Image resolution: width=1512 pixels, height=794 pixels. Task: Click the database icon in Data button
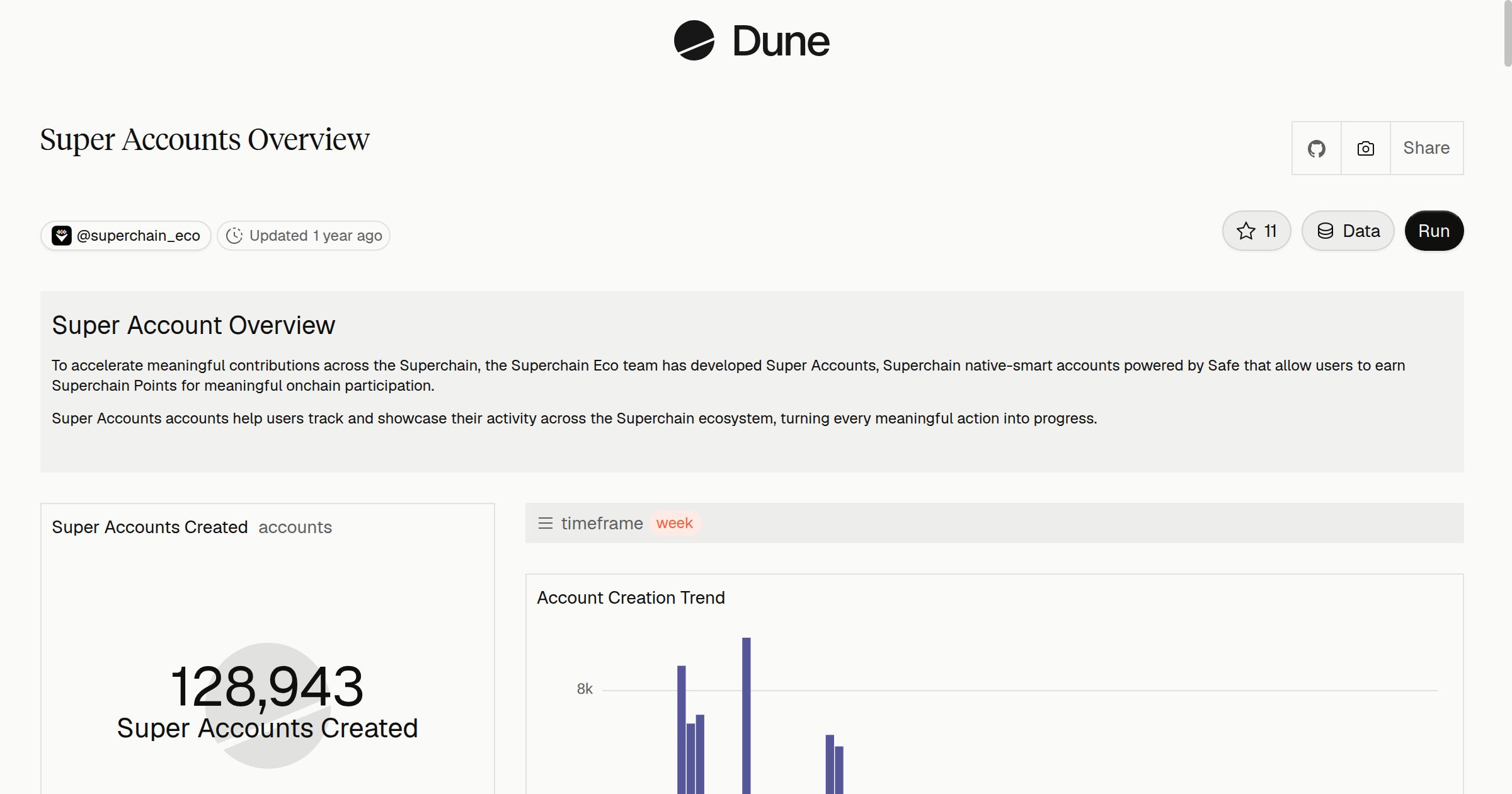click(x=1326, y=231)
